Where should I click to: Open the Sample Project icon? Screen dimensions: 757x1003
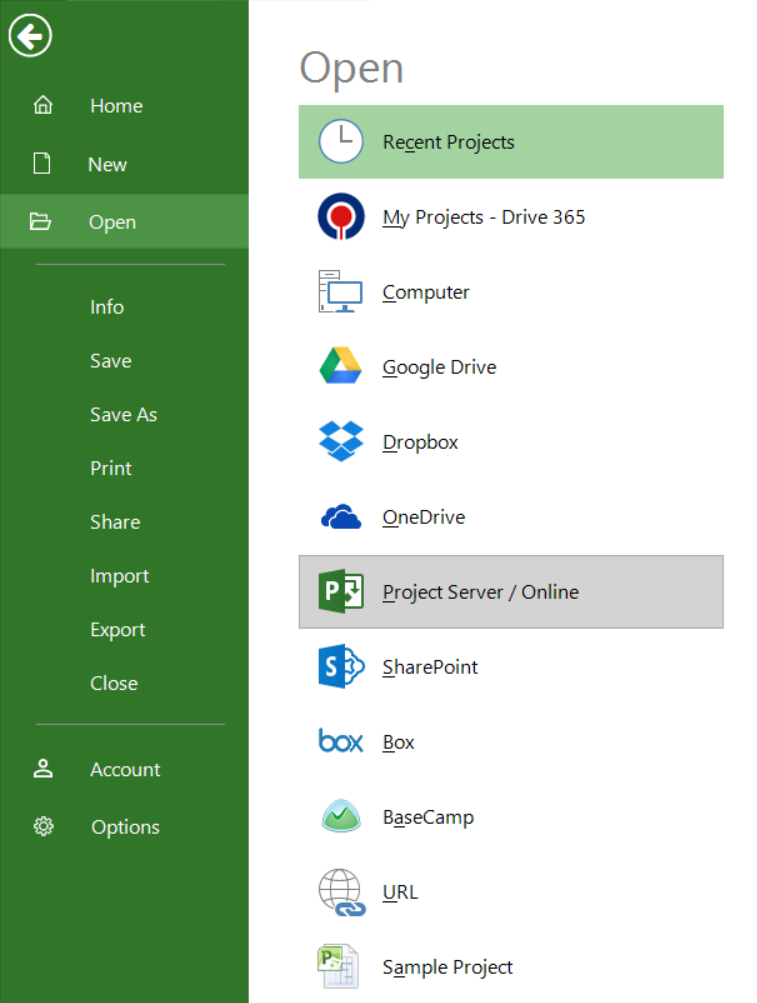coord(341,967)
